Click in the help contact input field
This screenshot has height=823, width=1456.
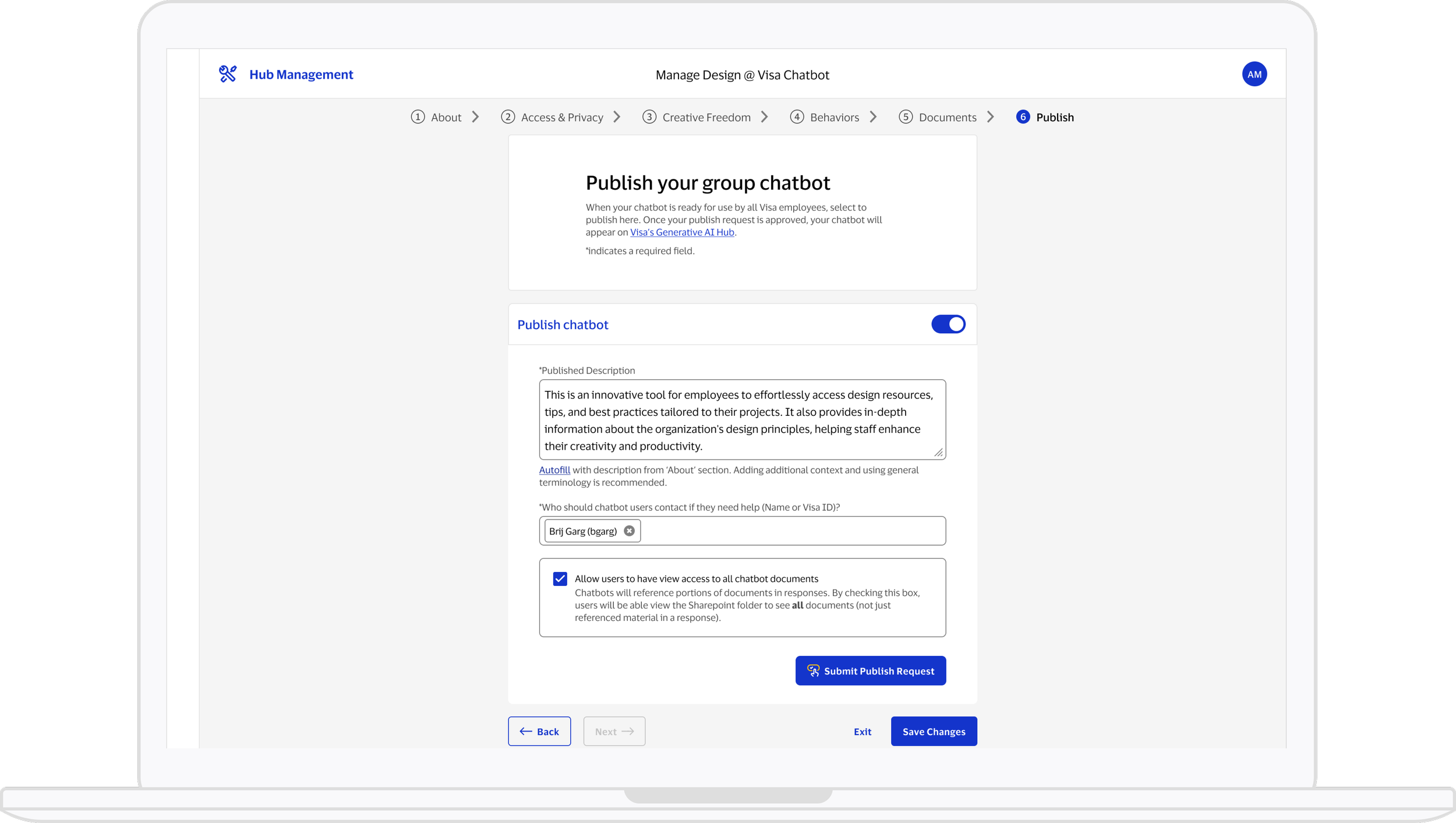[x=792, y=531]
